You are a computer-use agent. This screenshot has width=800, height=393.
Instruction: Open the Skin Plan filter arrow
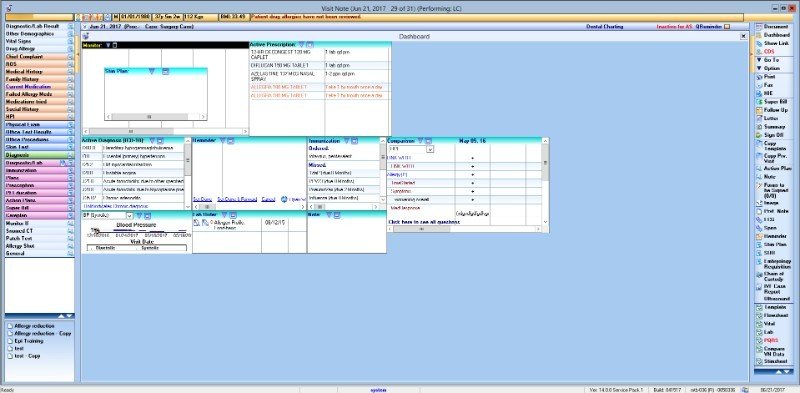coord(152,71)
